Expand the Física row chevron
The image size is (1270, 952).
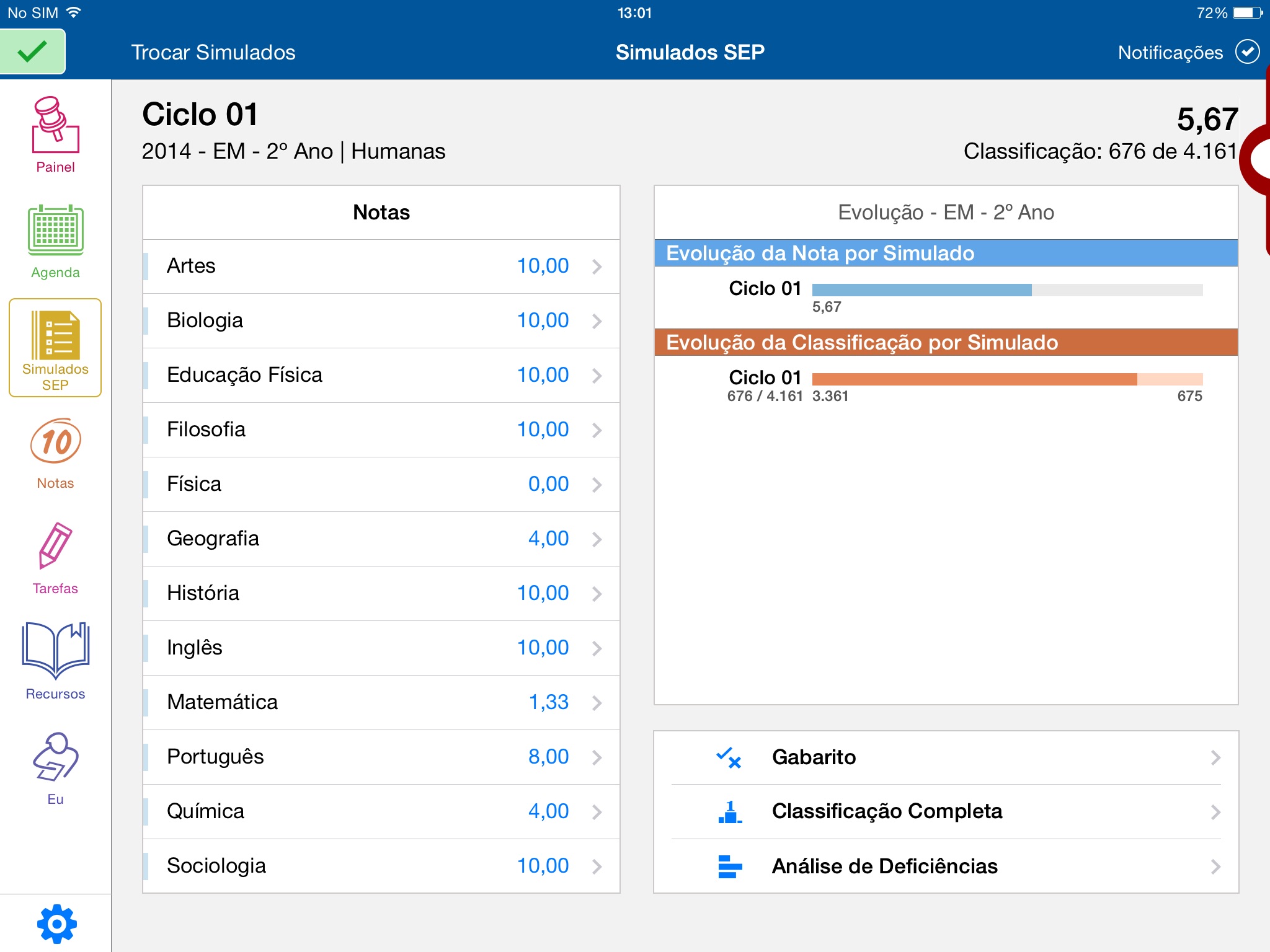click(597, 485)
